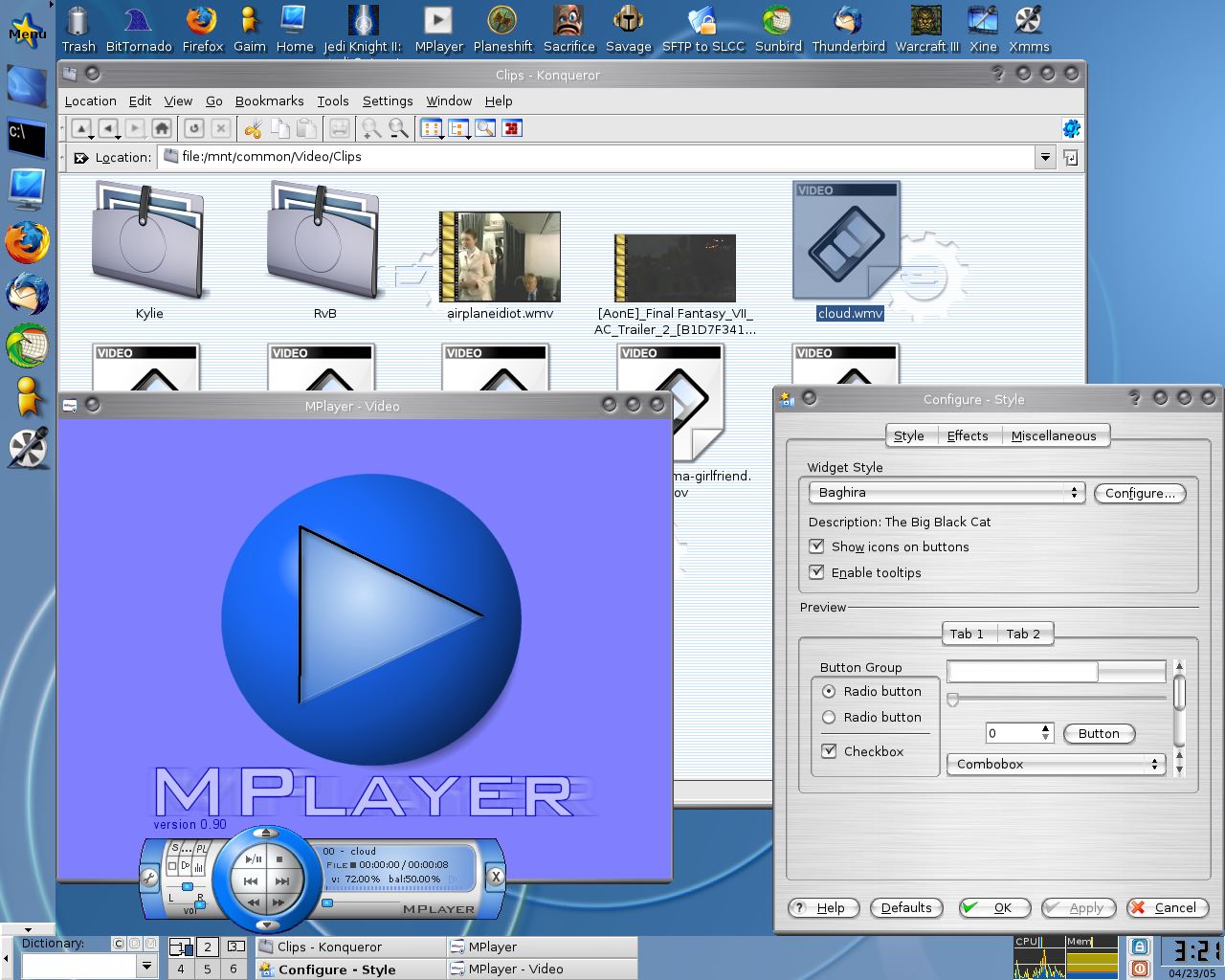
Task: Expand the tree view mode dropdown arrow
Action: [468, 138]
